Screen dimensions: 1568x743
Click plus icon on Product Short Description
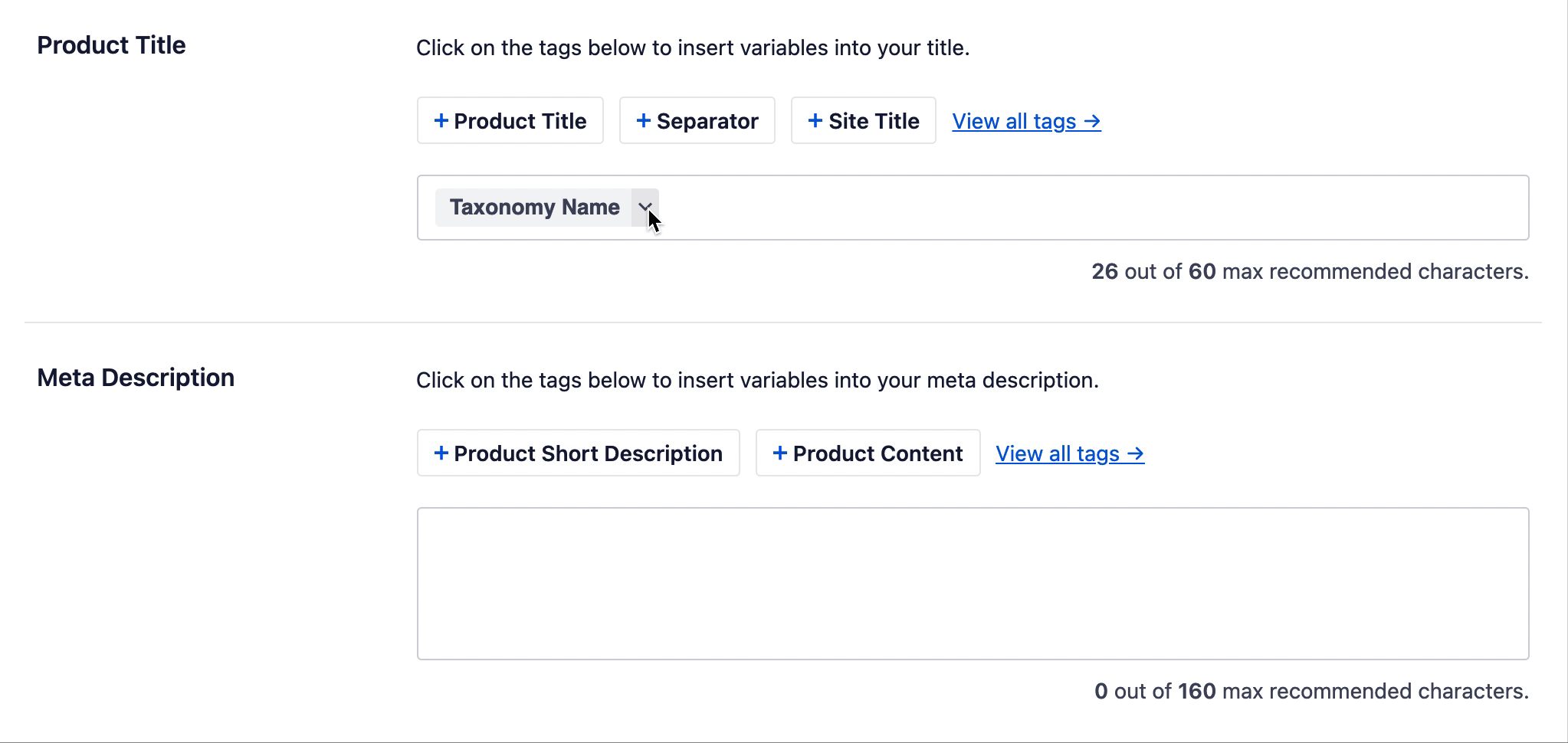[441, 453]
